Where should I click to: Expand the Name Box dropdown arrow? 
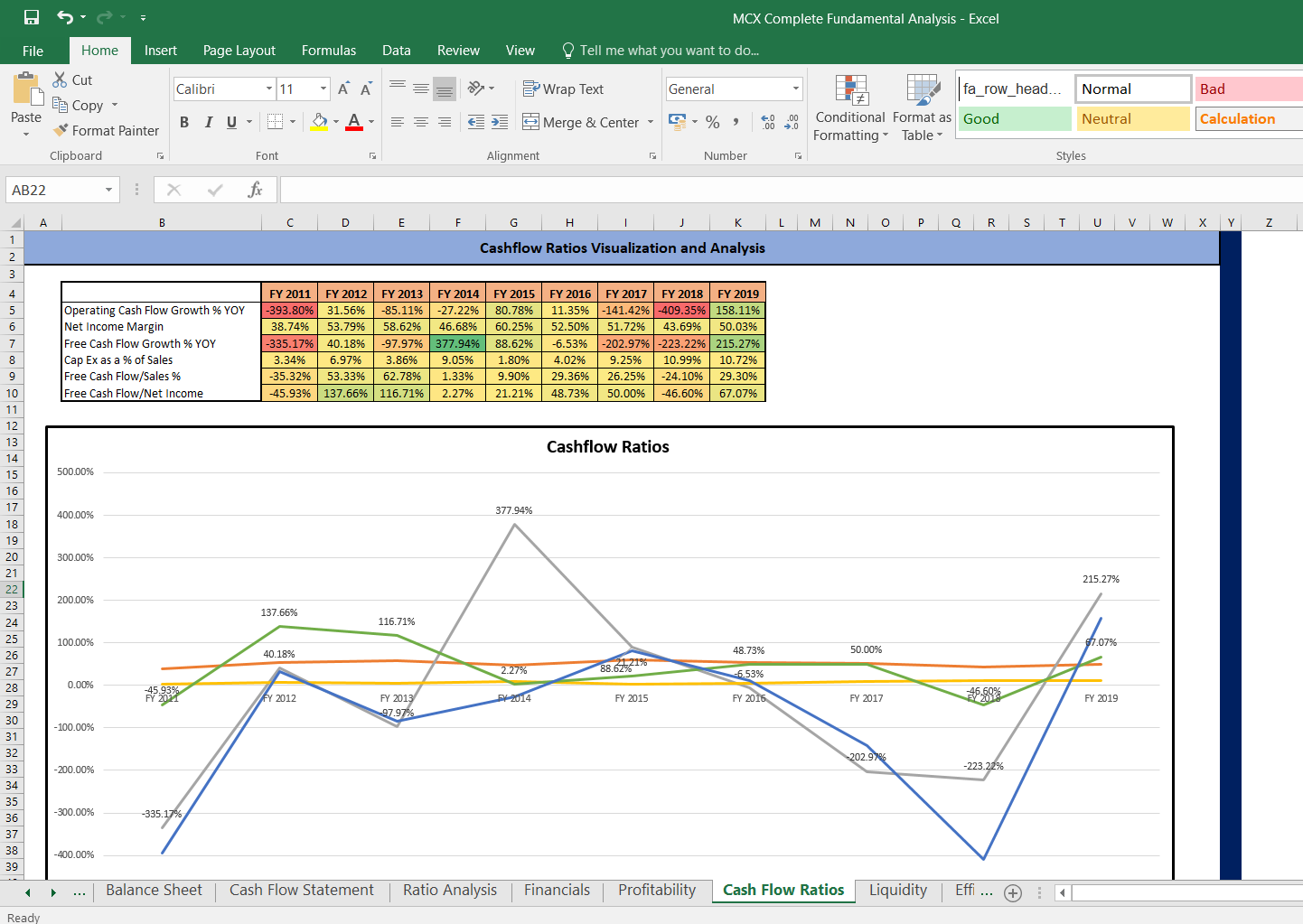point(108,190)
